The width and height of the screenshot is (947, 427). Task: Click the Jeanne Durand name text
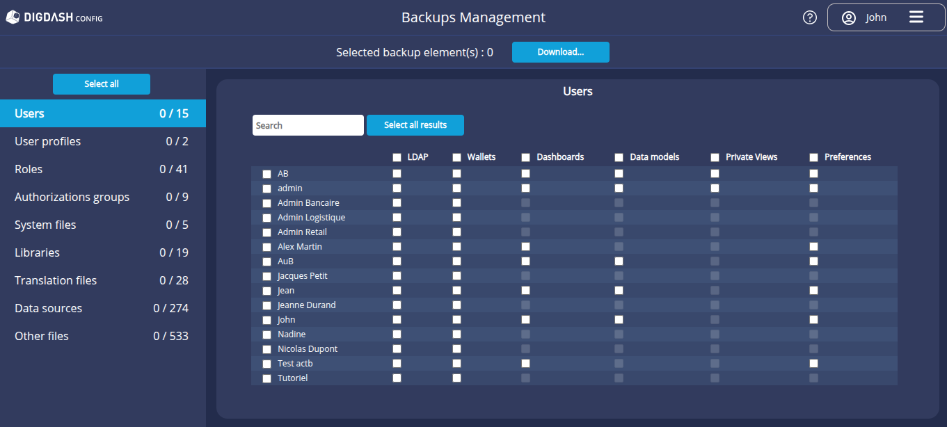click(x=306, y=305)
